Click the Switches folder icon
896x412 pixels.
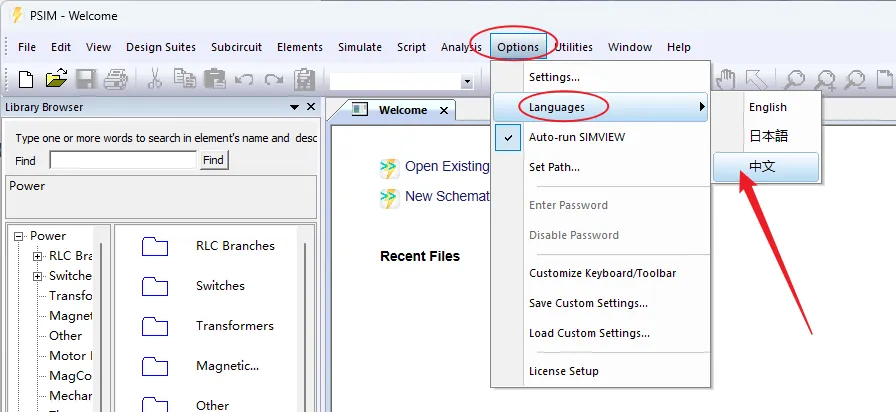[x=155, y=286]
